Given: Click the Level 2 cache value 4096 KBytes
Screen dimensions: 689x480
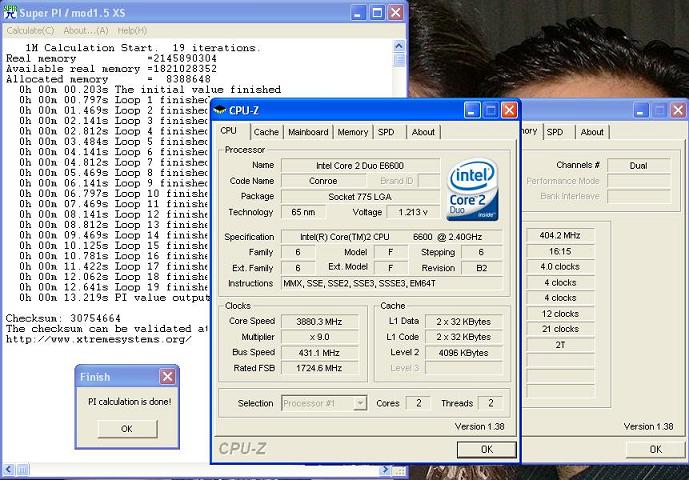Looking at the screenshot, I should coord(464,353).
